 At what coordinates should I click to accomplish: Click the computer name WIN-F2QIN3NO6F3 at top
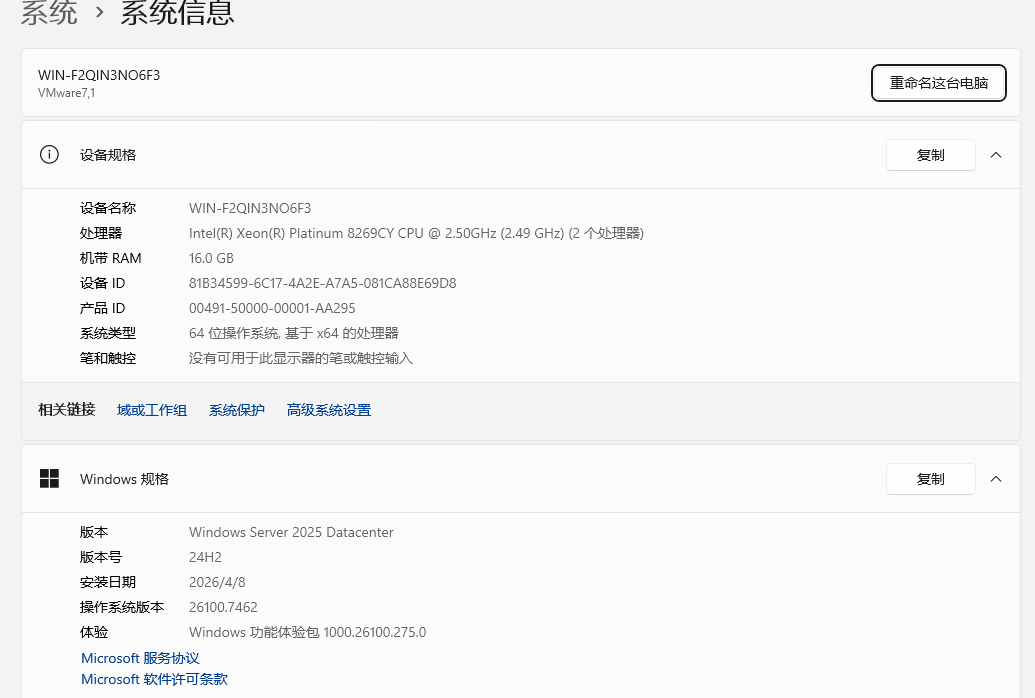[99, 75]
